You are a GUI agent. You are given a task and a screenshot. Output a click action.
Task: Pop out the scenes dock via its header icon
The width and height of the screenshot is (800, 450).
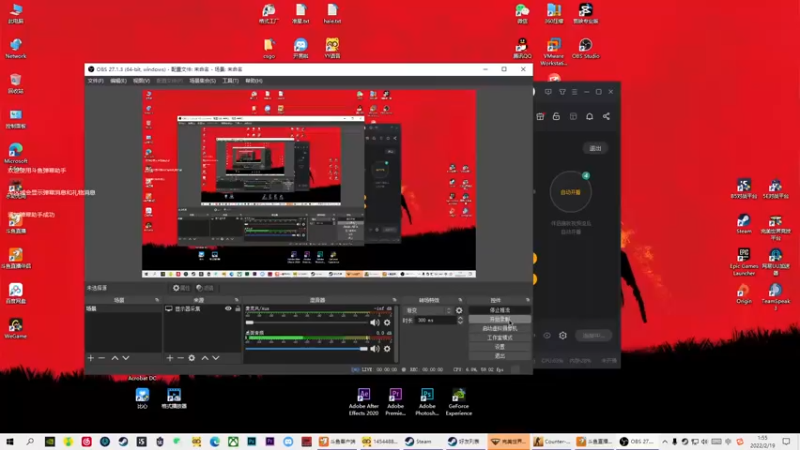click(x=157, y=300)
